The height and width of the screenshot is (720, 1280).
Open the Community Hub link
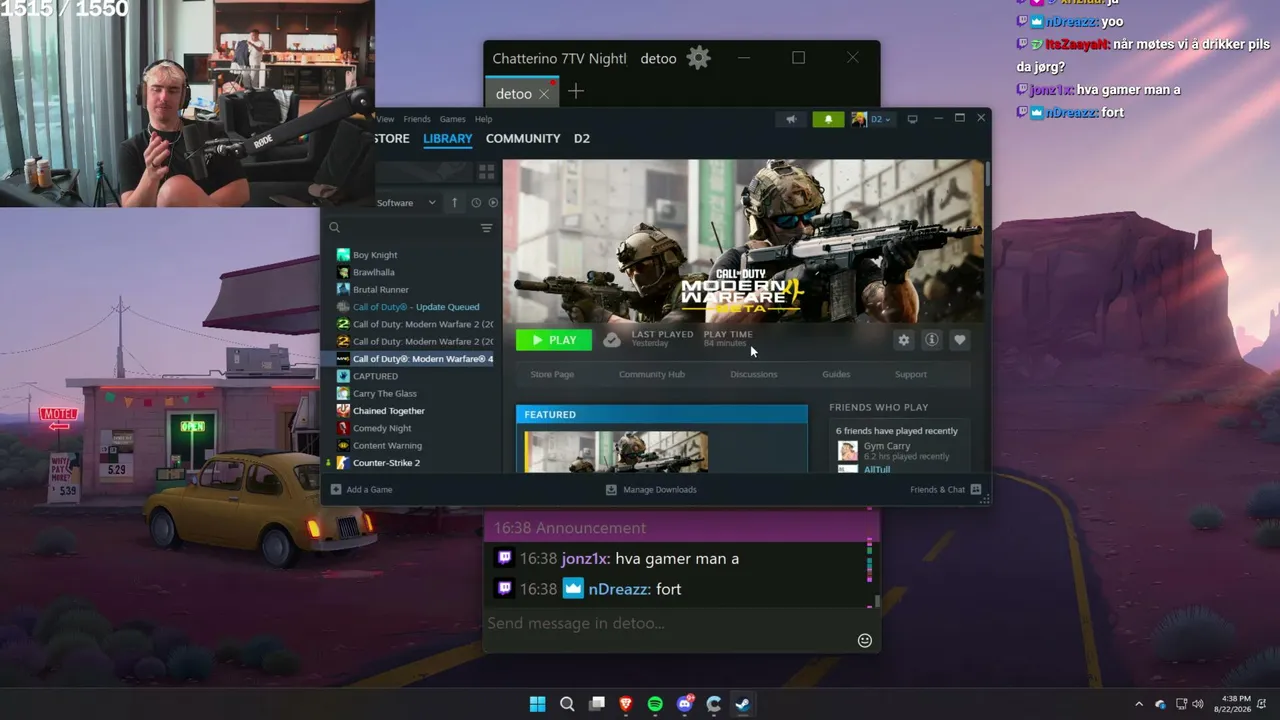(x=652, y=375)
